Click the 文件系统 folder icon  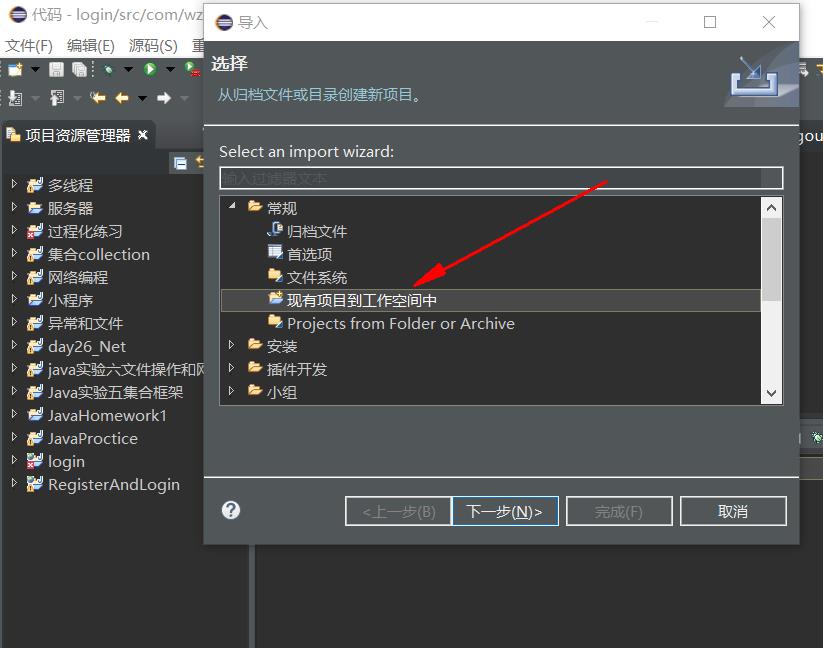tap(275, 275)
